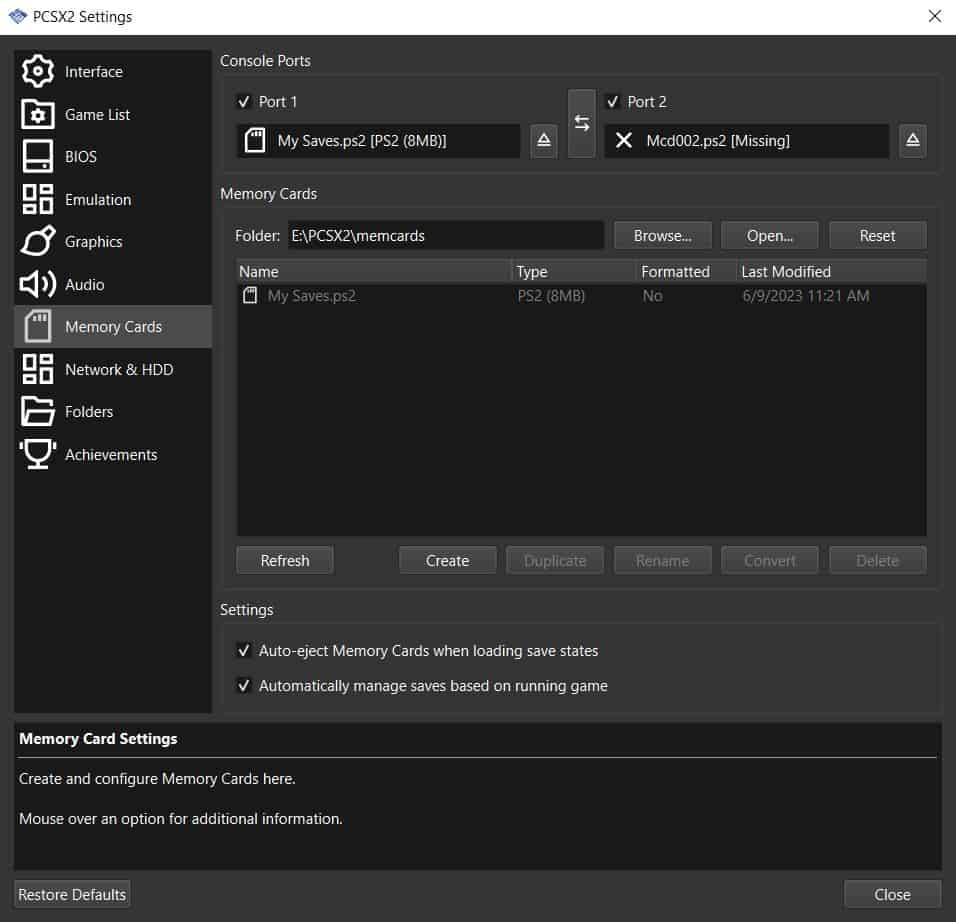Click the Emulation grid icon
956x922 pixels.
[x=38, y=199]
